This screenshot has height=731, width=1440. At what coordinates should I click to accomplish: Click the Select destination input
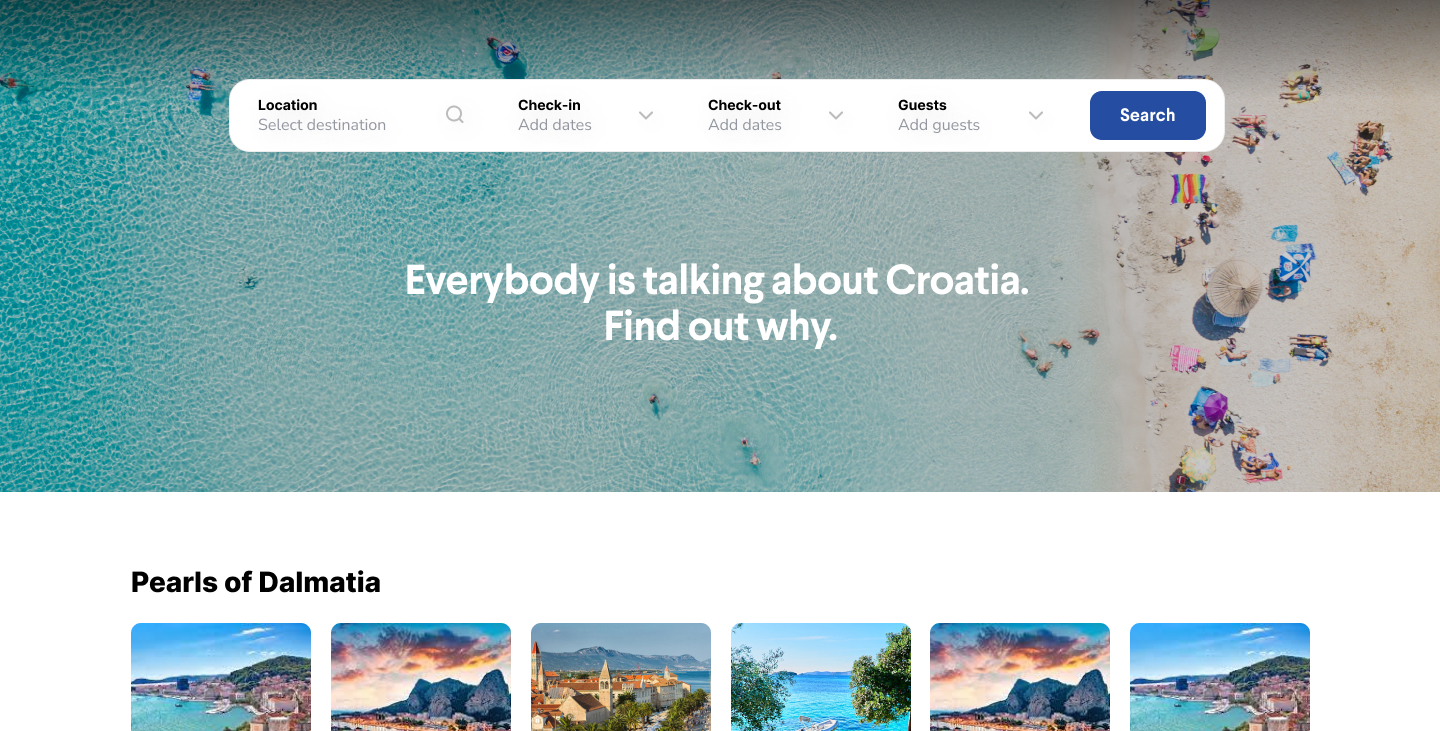coord(322,125)
